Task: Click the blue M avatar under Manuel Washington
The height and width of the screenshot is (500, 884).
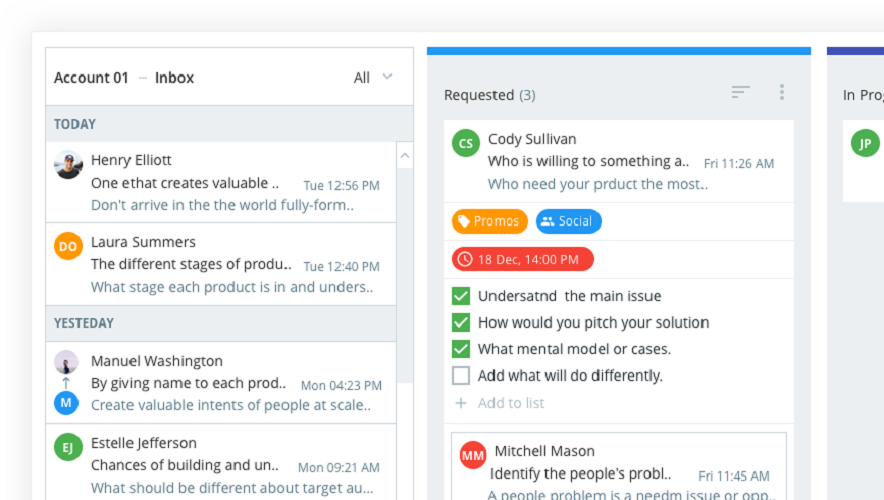Action: point(66,403)
